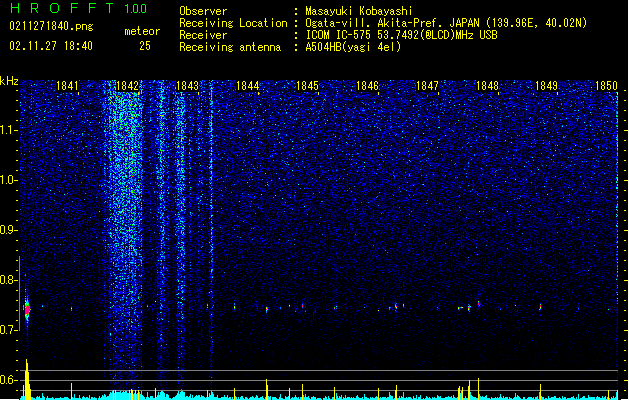This screenshot has height=400, width=629.
Task: Click the 1843 time axis label
Action: tap(187, 86)
